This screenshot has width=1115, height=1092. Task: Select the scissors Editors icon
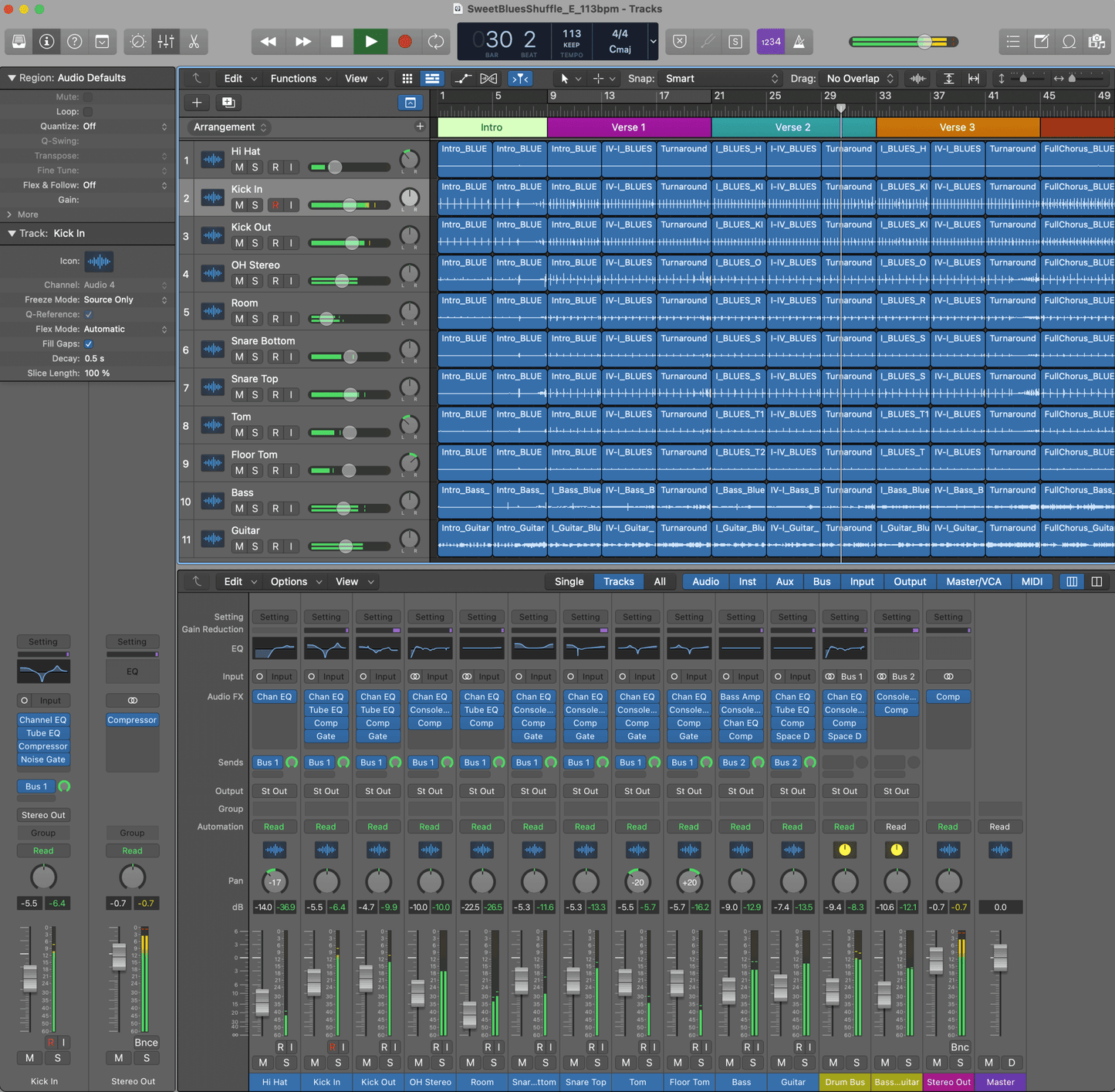[x=194, y=42]
